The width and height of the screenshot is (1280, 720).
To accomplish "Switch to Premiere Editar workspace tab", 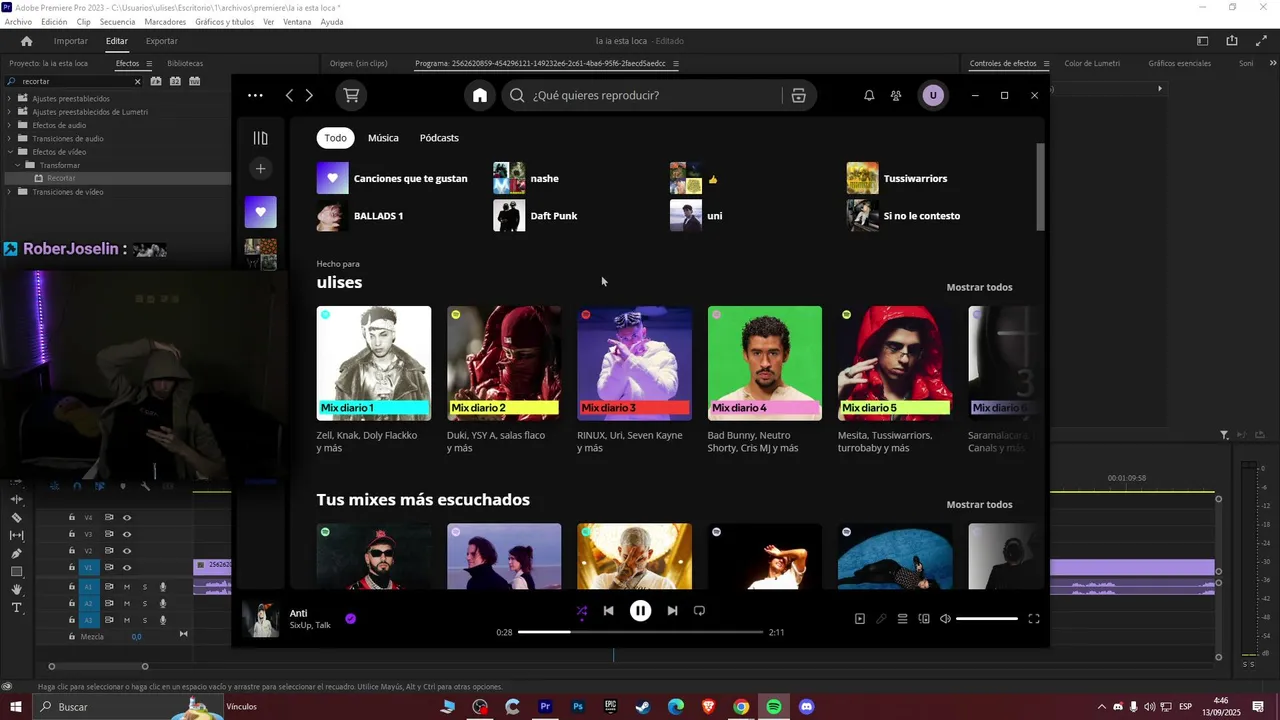I will point(117,41).
